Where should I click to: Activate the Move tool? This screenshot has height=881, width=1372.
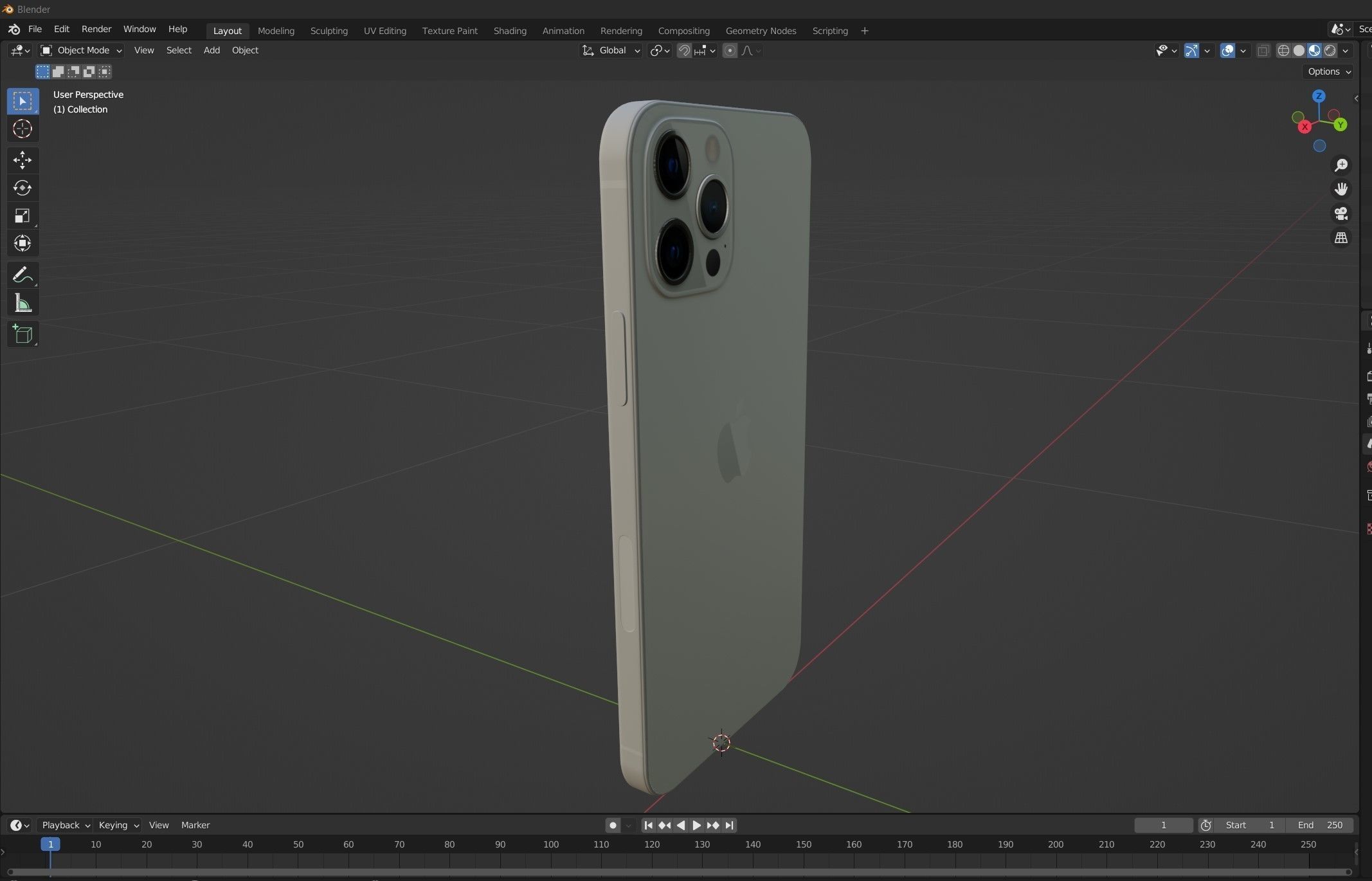23,159
